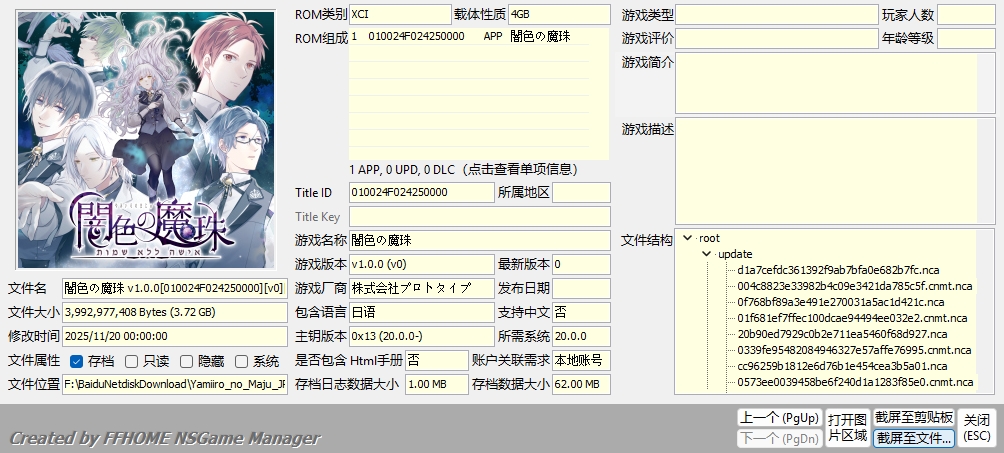Click the 主钥版本 field 0x13 (20.0.0-)
Screen dimensions: 1004x453
coord(422,336)
